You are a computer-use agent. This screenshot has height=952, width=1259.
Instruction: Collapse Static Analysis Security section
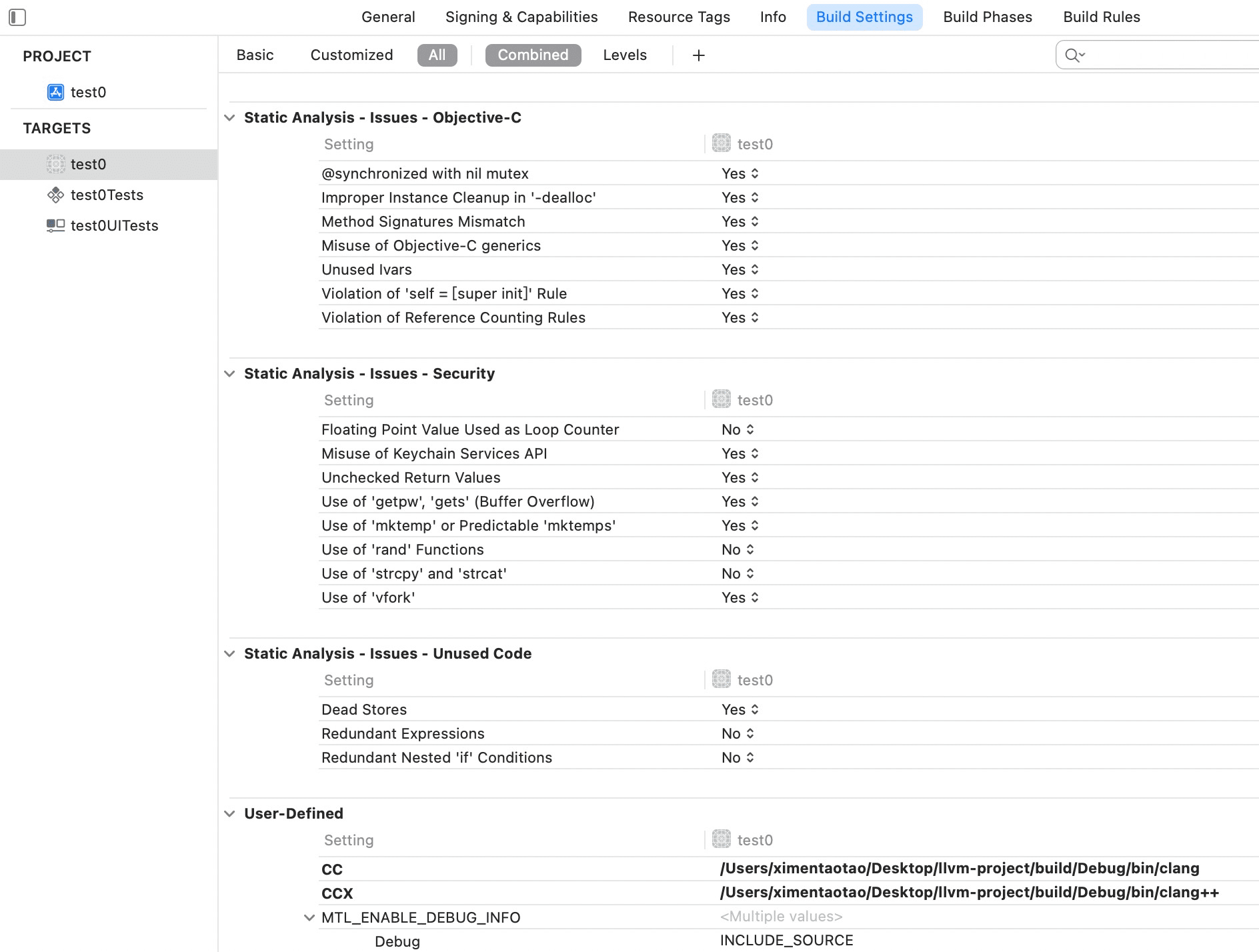(x=229, y=374)
